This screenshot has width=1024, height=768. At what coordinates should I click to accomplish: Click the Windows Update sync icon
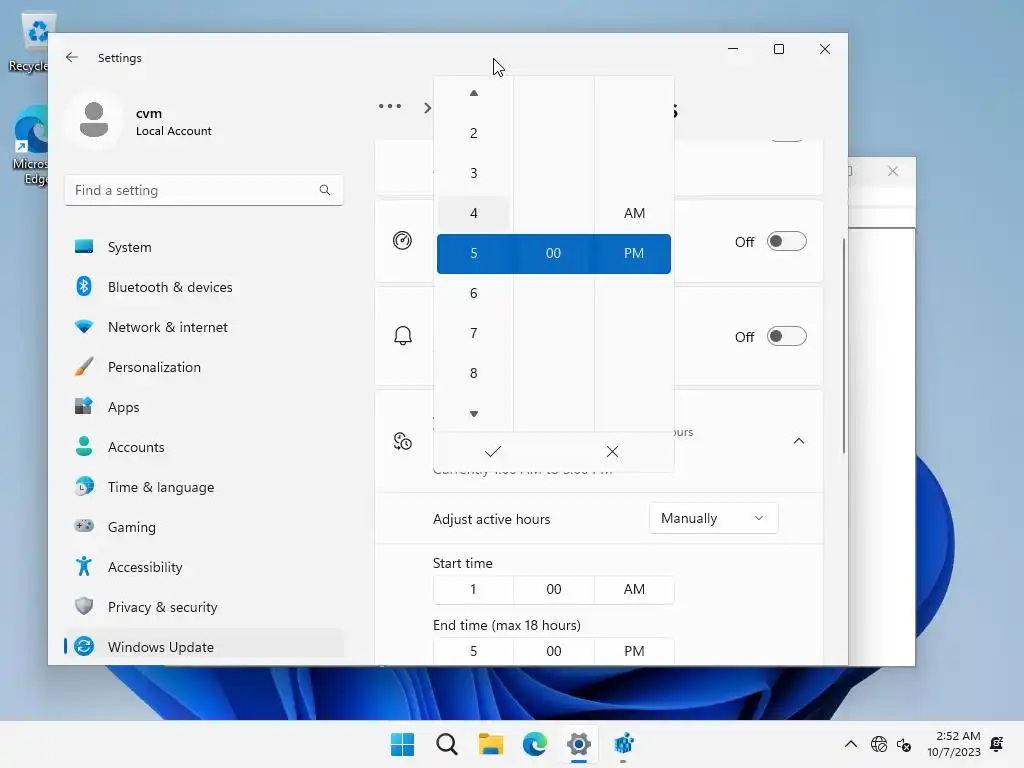point(84,646)
